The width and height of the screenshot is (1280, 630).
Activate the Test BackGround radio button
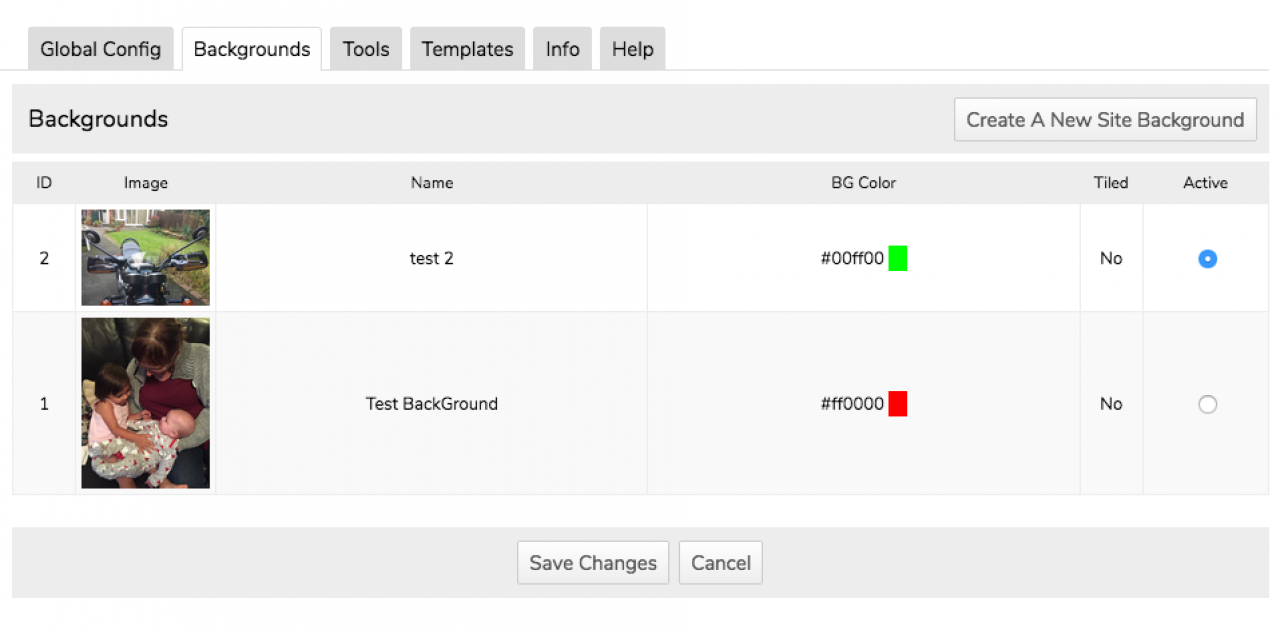(x=1207, y=405)
